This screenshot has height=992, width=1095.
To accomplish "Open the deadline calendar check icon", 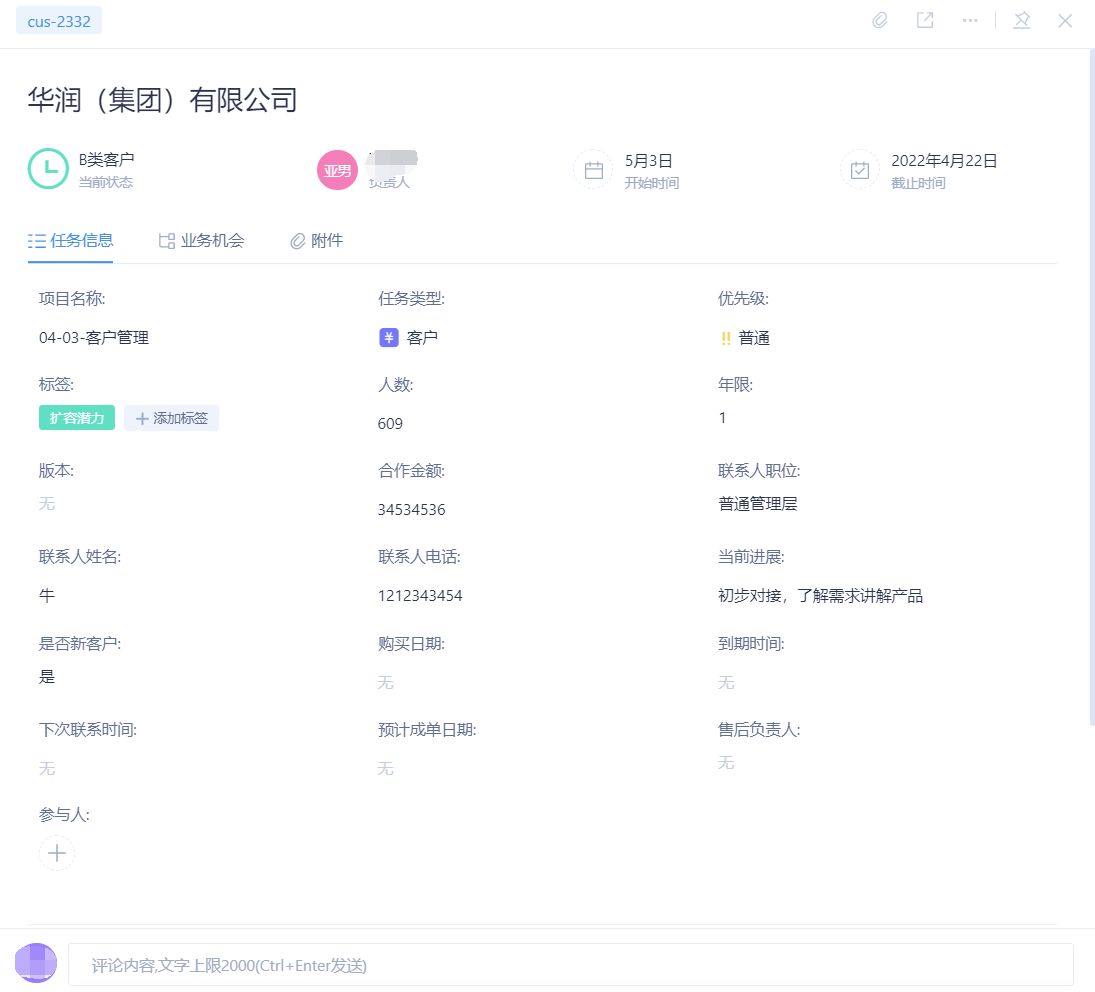I will 860,170.
